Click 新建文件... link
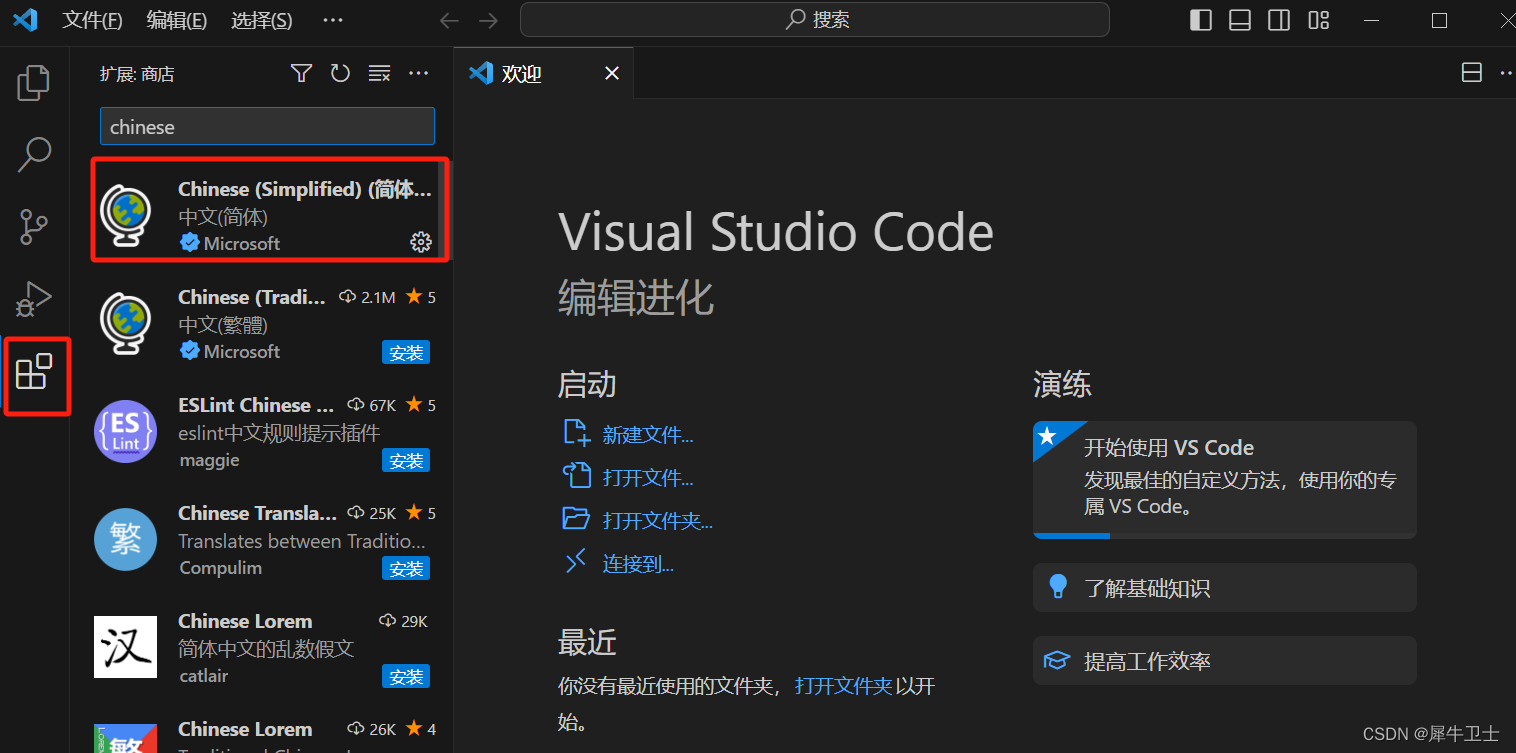 tap(648, 434)
